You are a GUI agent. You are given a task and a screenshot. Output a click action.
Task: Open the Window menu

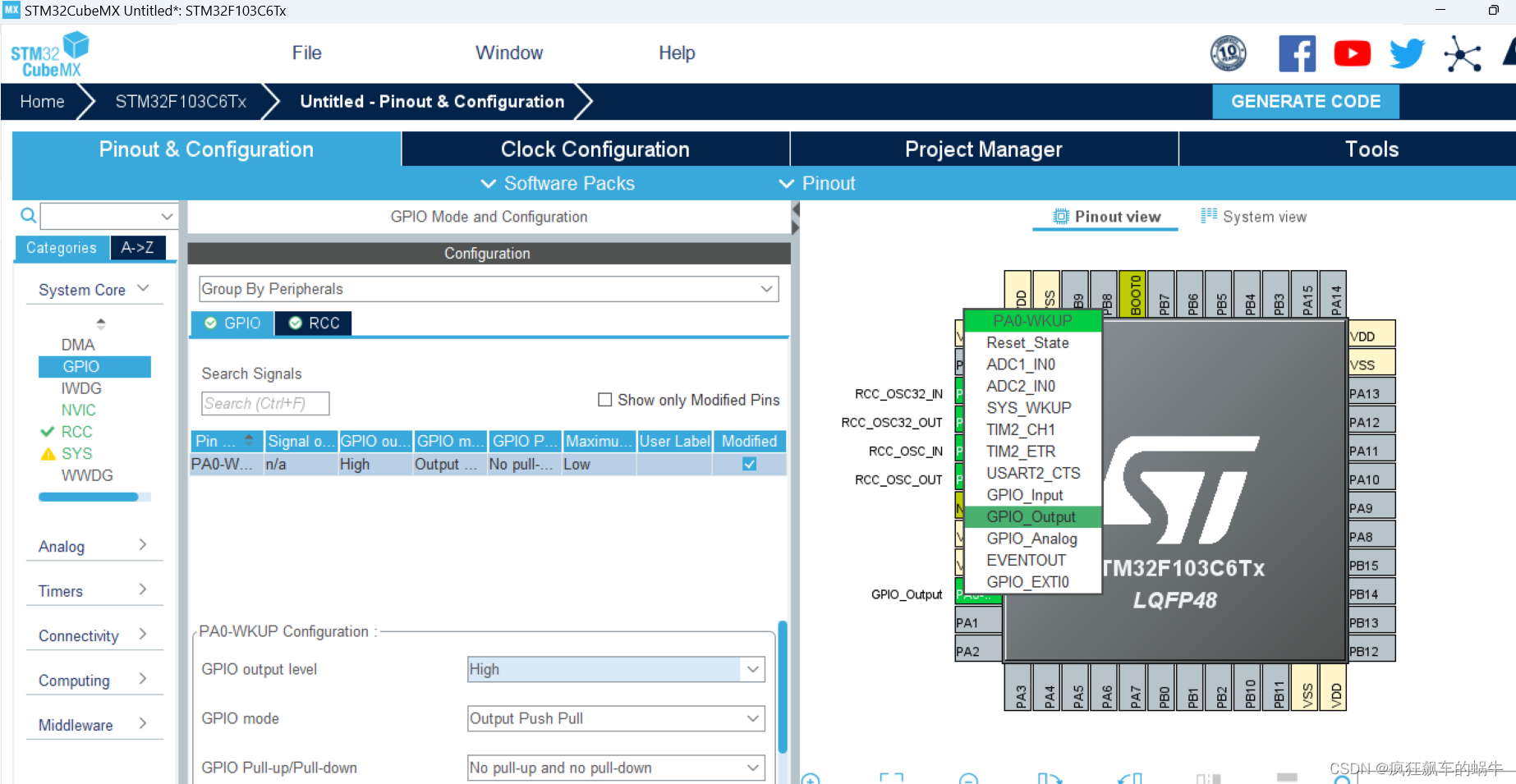[x=509, y=53]
